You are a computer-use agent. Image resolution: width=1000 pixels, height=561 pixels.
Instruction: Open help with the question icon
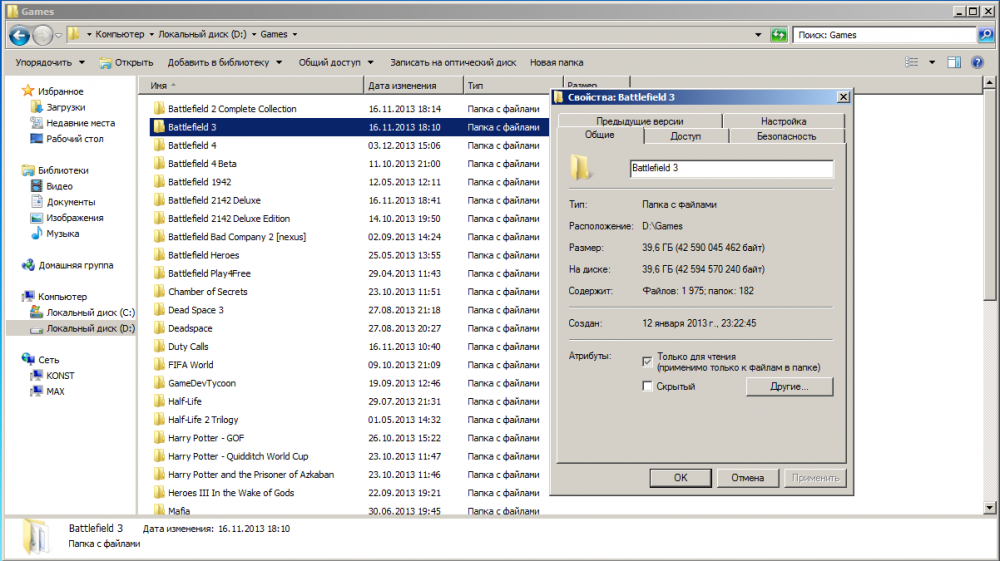pyautogui.click(x=977, y=62)
